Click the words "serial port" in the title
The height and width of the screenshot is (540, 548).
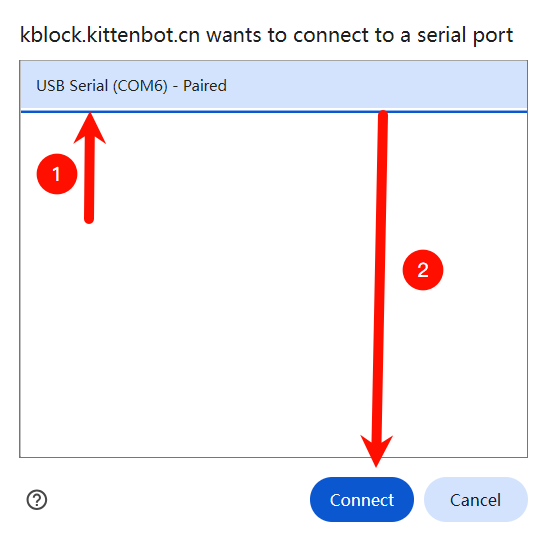(x=465, y=36)
